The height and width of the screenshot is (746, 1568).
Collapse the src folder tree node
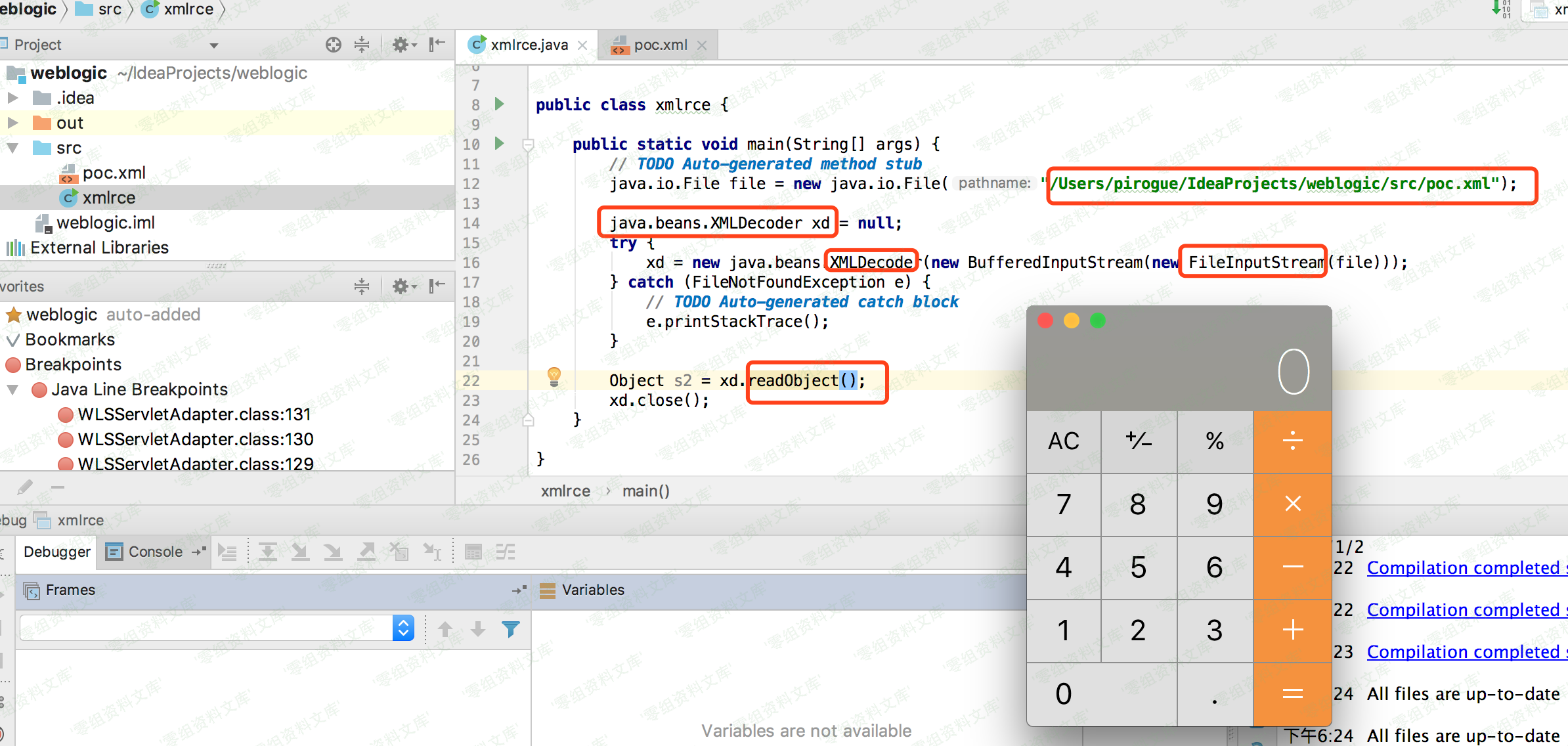coord(12,148)
